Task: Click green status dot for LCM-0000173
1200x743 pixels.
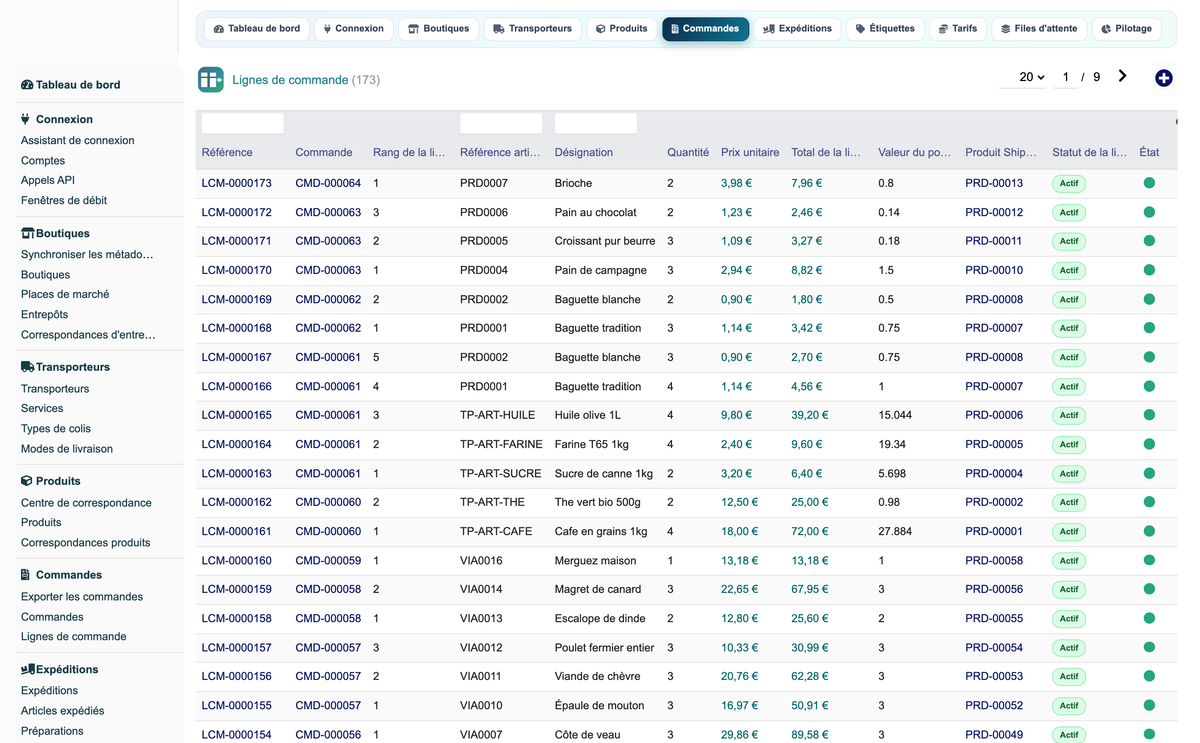Action: [x=1149, y=183]
